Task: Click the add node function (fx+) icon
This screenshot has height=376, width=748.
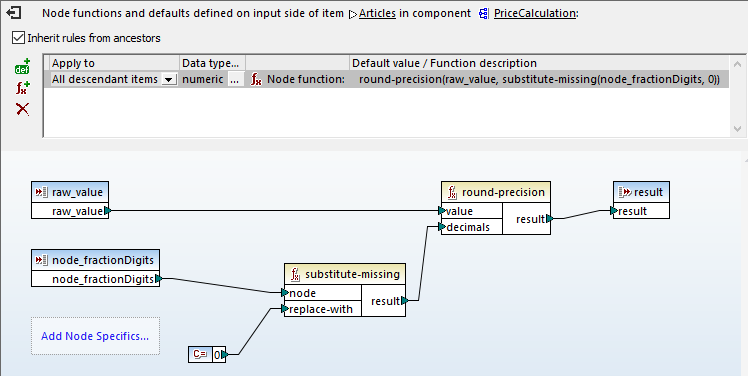Action: click(x=22, y=88)
